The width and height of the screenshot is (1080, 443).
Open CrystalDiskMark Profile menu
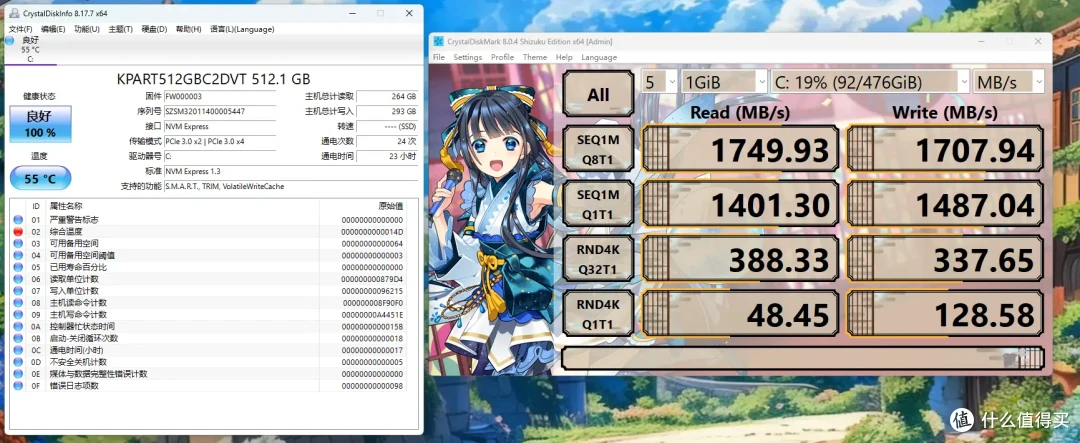click(x=503, y=57)
